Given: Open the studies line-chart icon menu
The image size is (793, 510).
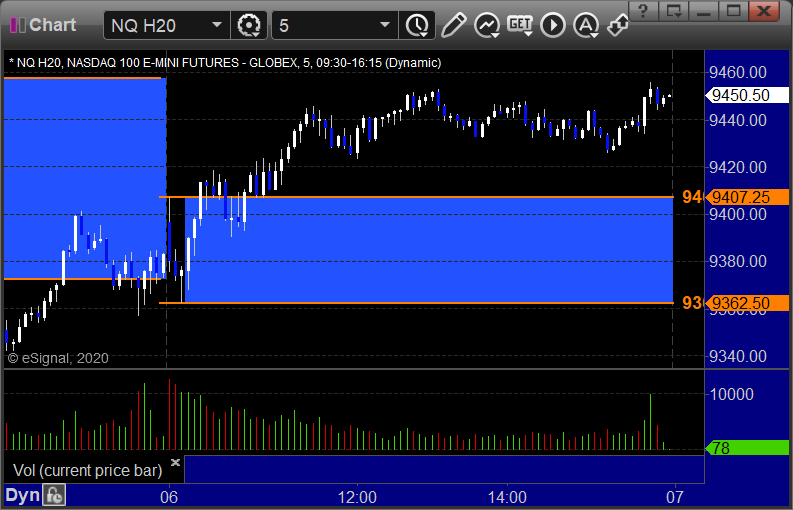Looking at the screenshot, I should pos(487,25).
